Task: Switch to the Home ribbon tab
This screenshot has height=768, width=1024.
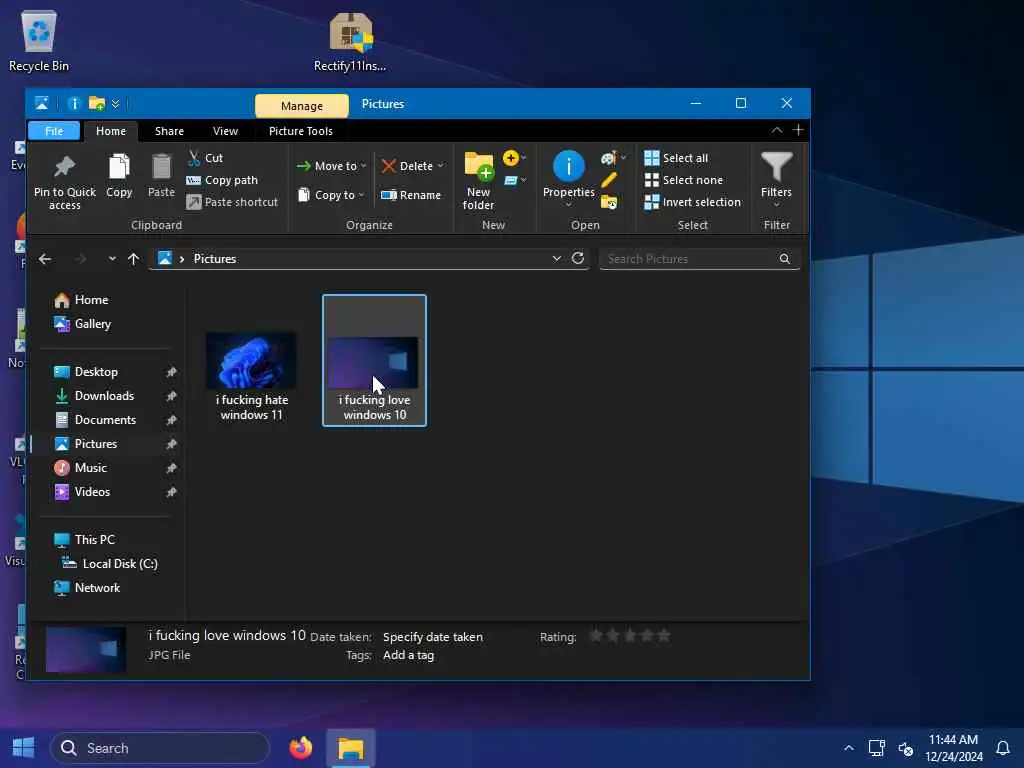Action: click(x=111, y=131)
